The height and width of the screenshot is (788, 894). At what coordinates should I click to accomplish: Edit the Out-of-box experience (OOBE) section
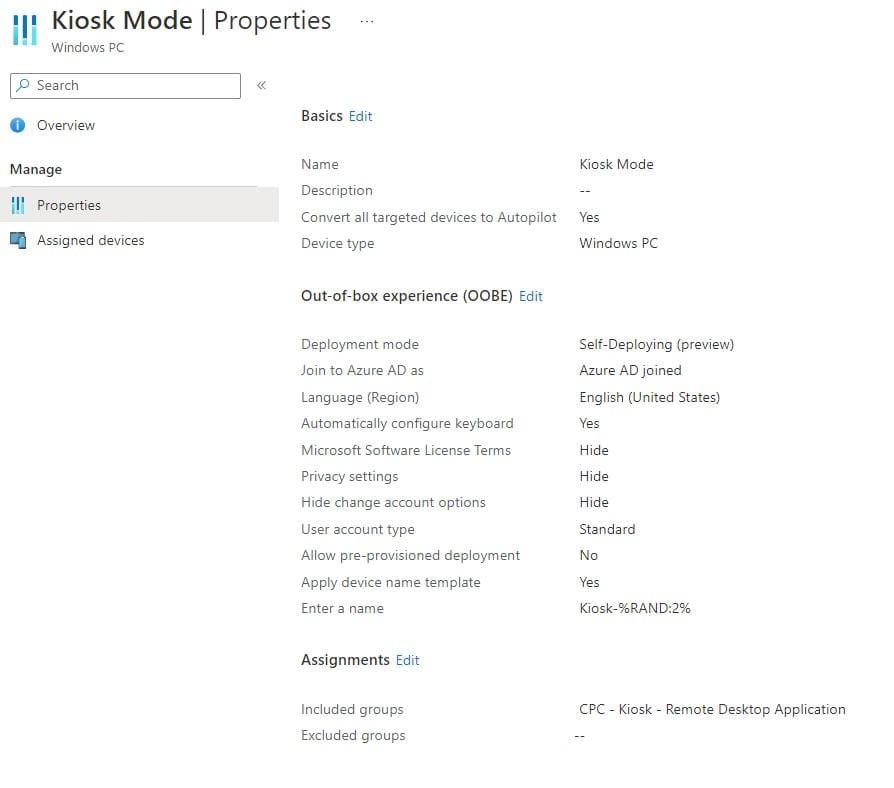(x=531, y=296)
